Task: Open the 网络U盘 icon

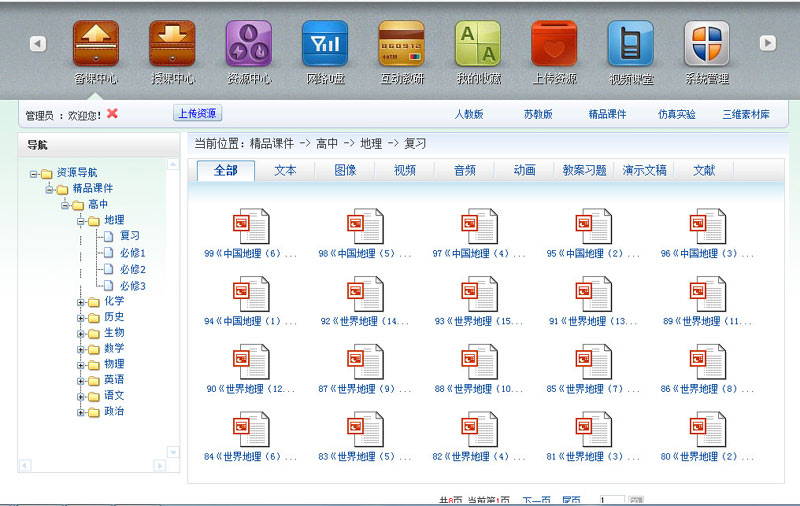Action: (325, 44)
